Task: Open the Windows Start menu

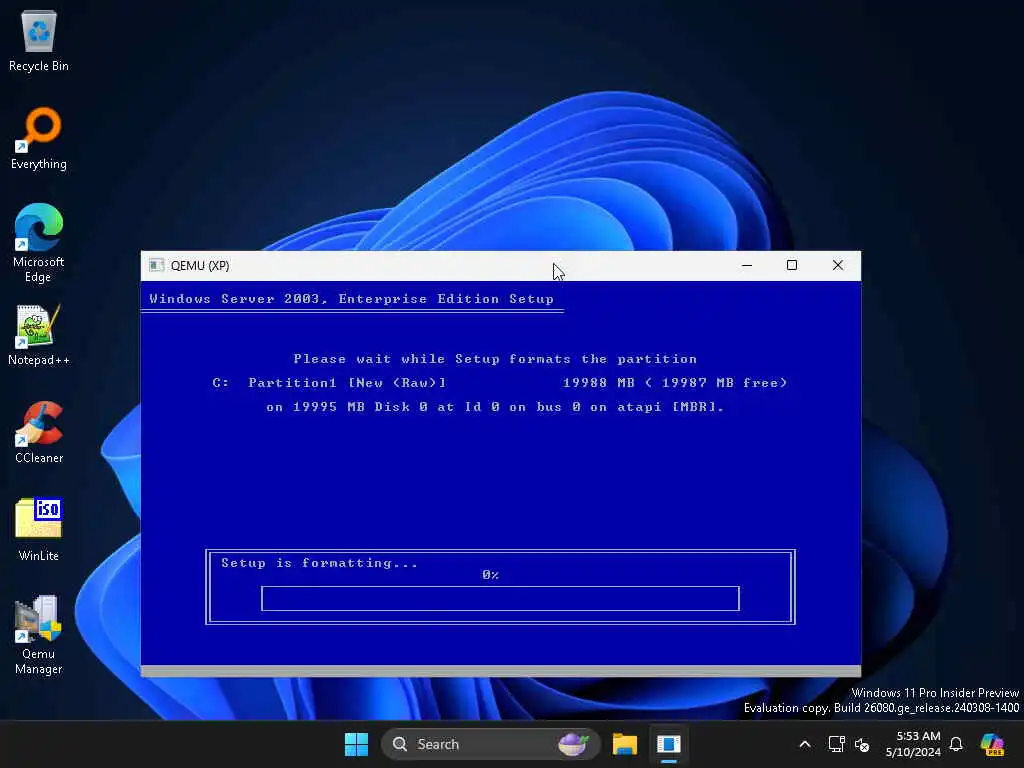Action: click(x=357, y=744)
